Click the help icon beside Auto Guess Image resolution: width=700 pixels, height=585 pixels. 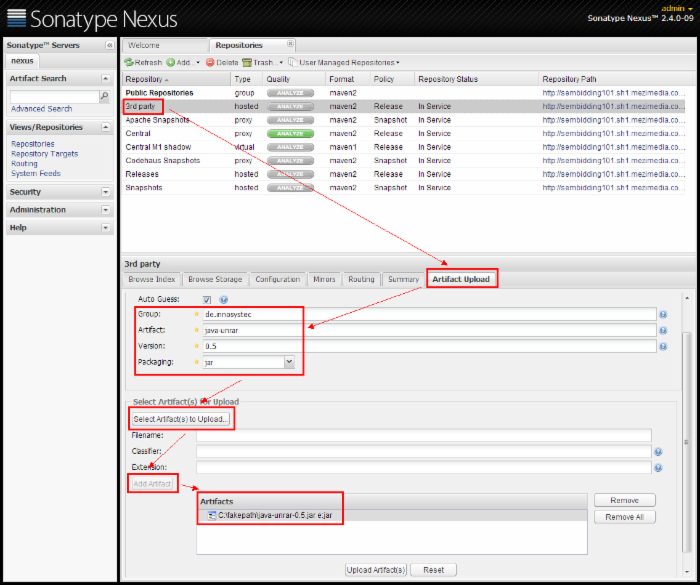[223, 299]
